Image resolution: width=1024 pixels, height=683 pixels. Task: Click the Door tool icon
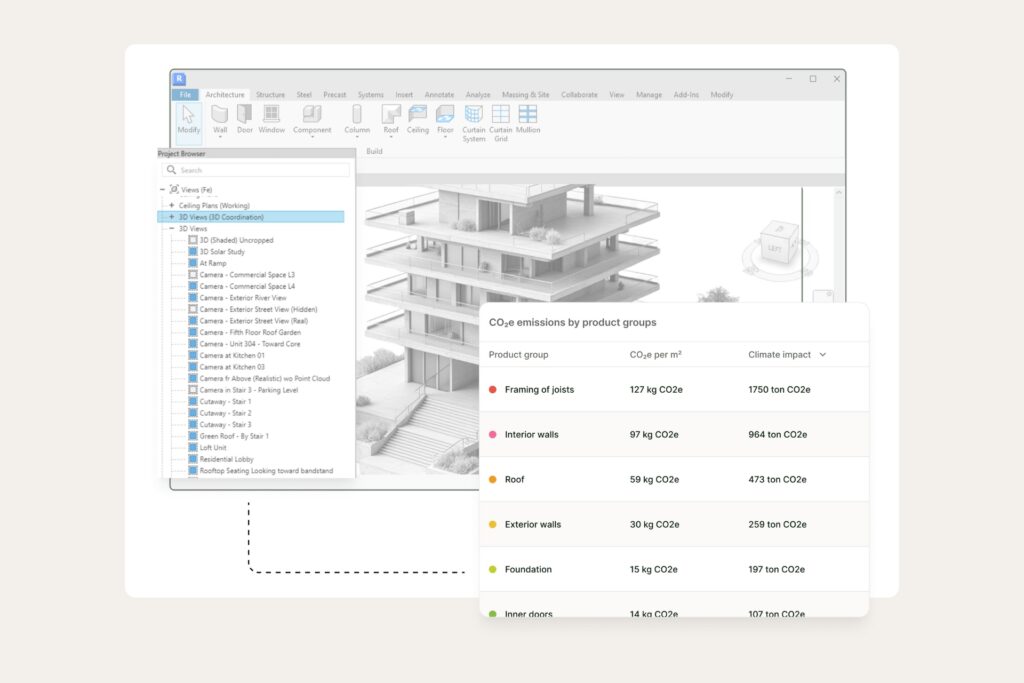pos(245,116)
